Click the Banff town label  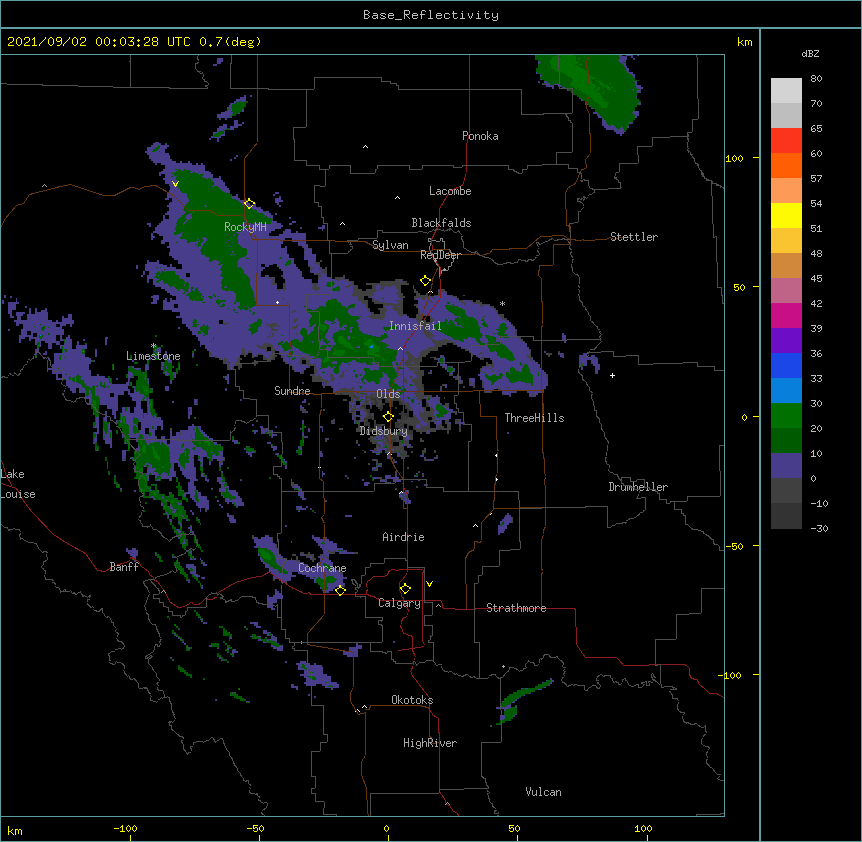click(124, 567)
